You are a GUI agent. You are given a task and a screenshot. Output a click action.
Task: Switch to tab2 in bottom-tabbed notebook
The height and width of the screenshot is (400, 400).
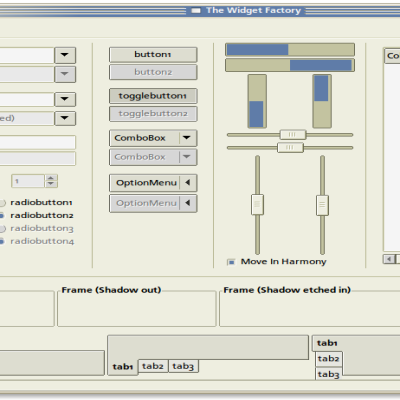(153, 366)
